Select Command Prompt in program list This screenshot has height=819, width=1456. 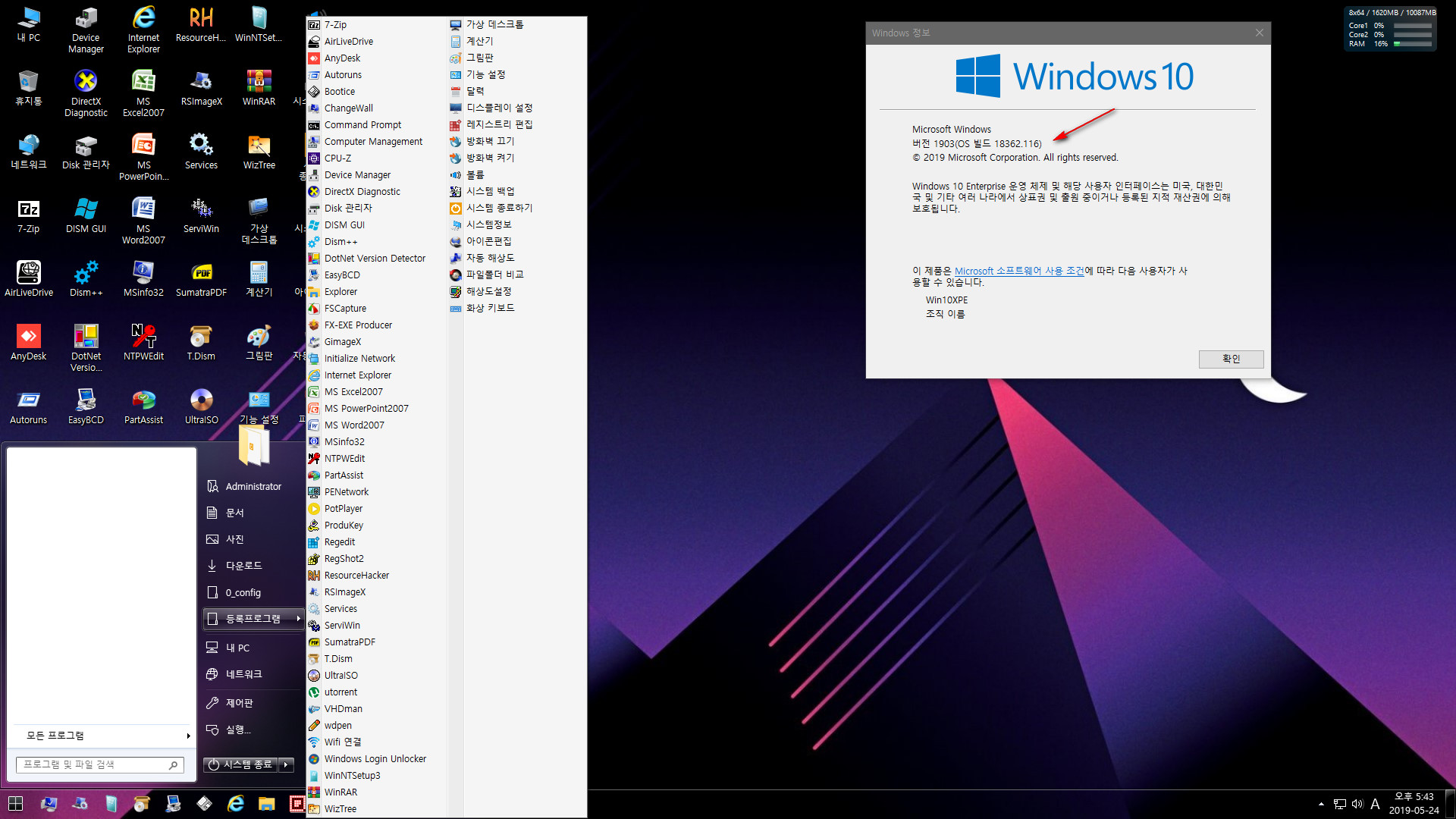[x=376, y=125]
